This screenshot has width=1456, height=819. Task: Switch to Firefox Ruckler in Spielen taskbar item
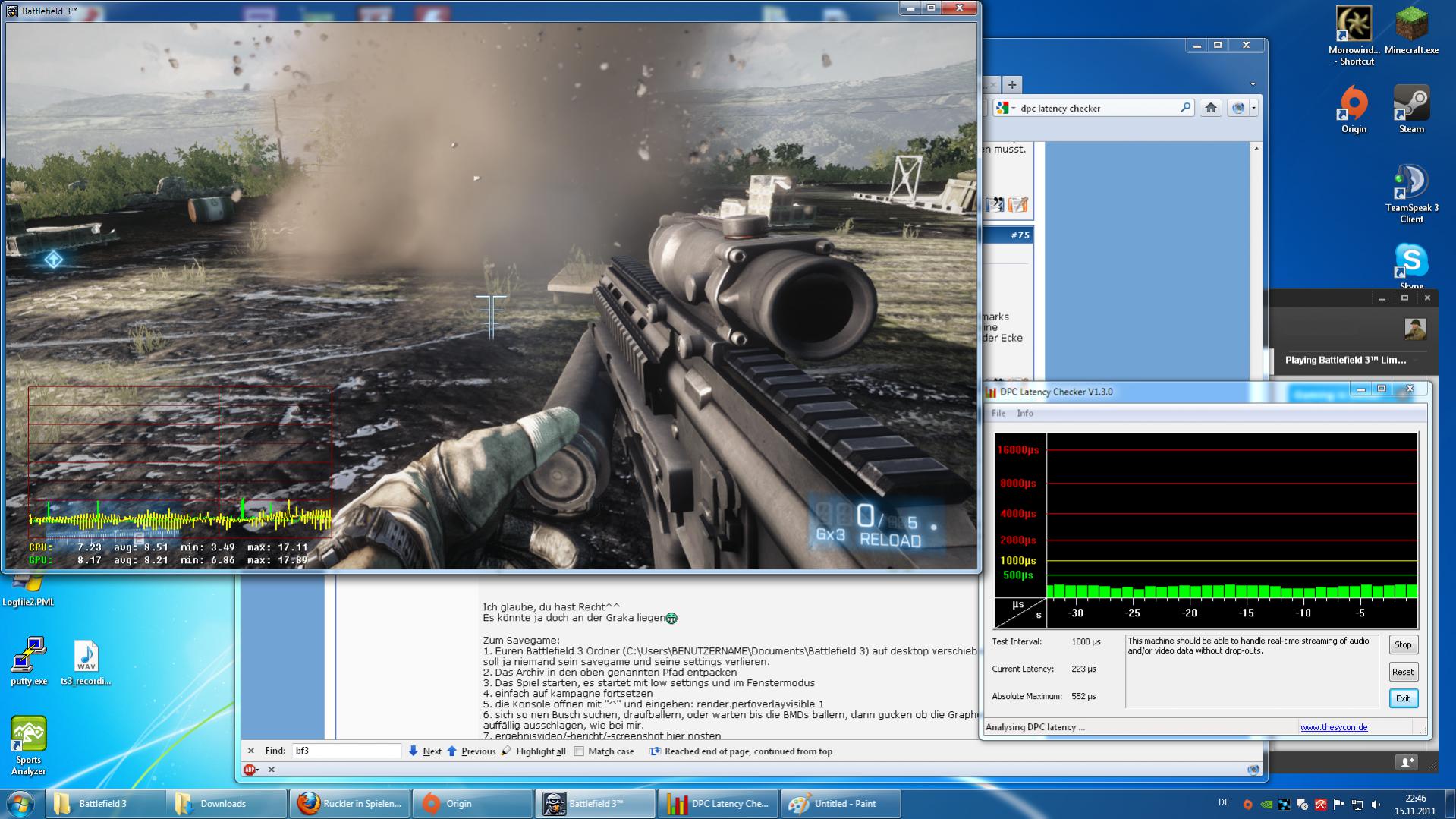pos(350,804)
